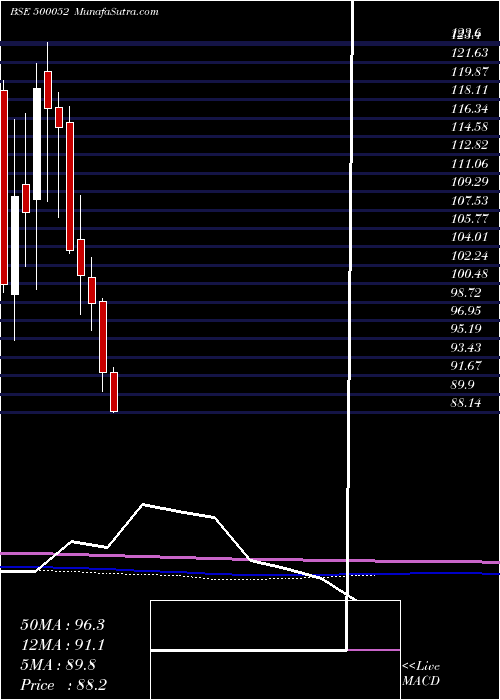The image size is (500, 700).
Task: Select the 114.58 price level label
Action: point(470,127)
